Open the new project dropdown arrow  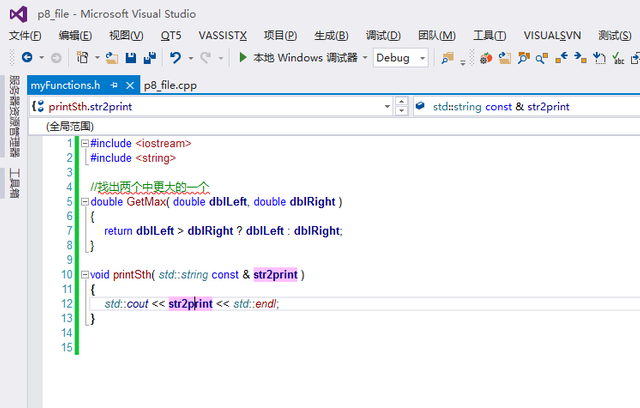(x=97, y=58)
